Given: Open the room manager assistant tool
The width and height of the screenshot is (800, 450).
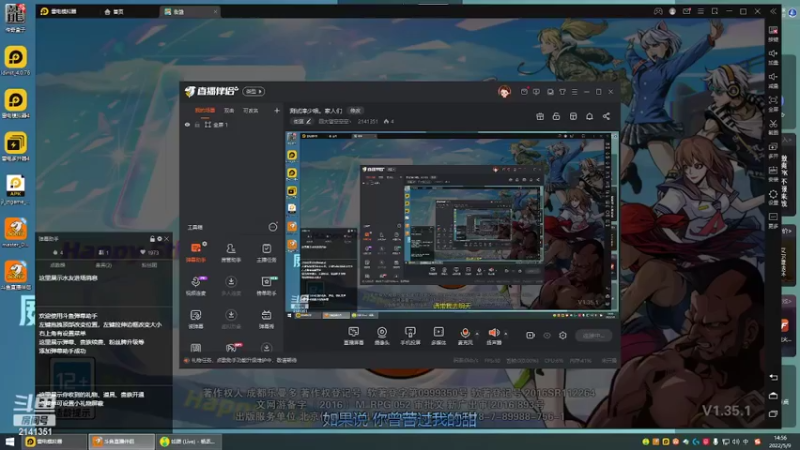Looking at the screenshot, I should pos(231,252).
